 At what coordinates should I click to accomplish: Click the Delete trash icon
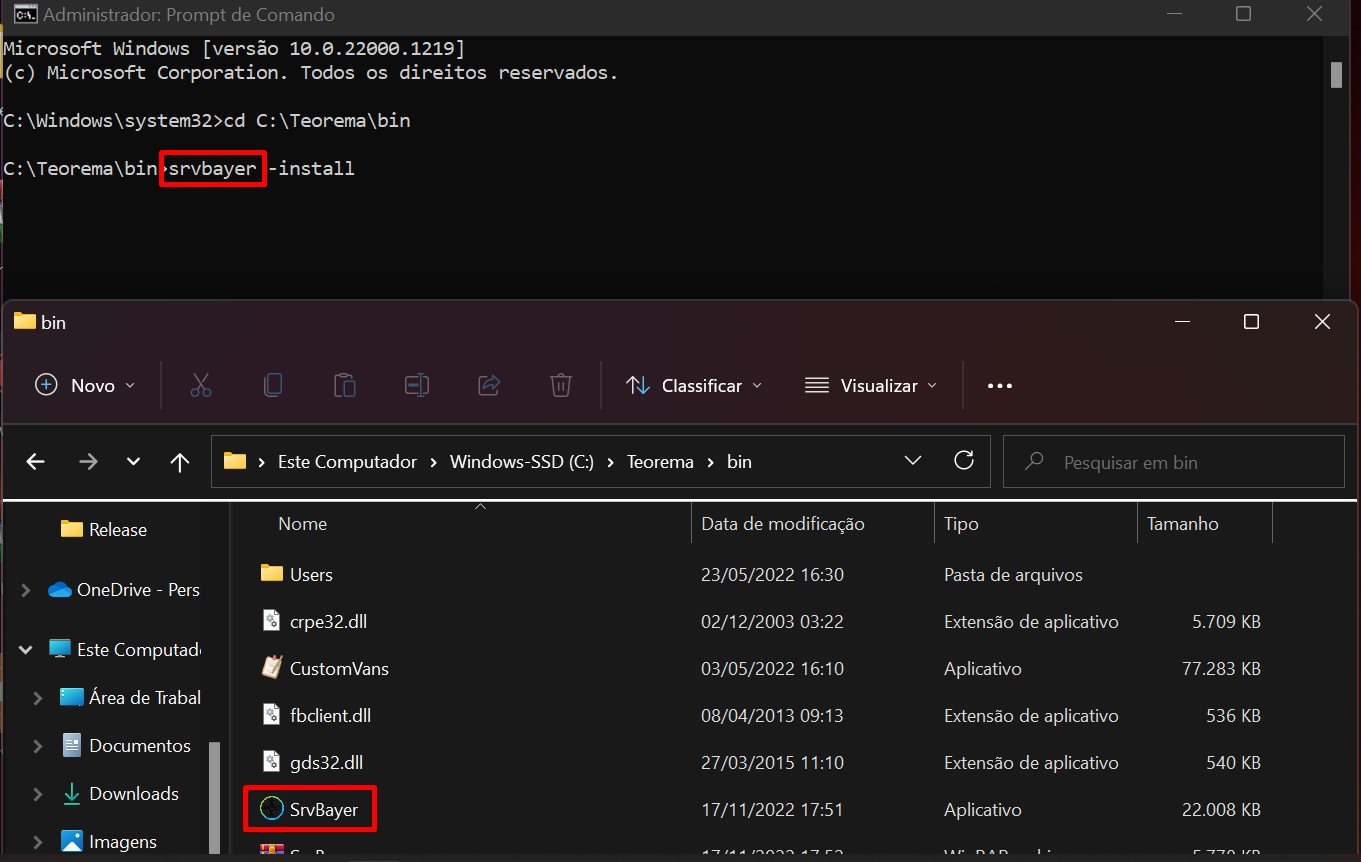pyautogui.click(x=561, y=385)
